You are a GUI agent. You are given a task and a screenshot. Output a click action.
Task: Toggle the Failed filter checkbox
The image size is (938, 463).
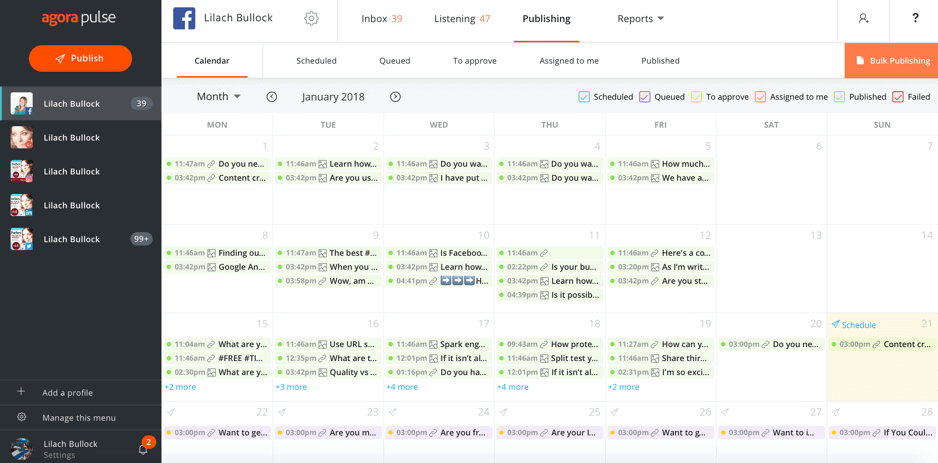(x=898, y=97)
